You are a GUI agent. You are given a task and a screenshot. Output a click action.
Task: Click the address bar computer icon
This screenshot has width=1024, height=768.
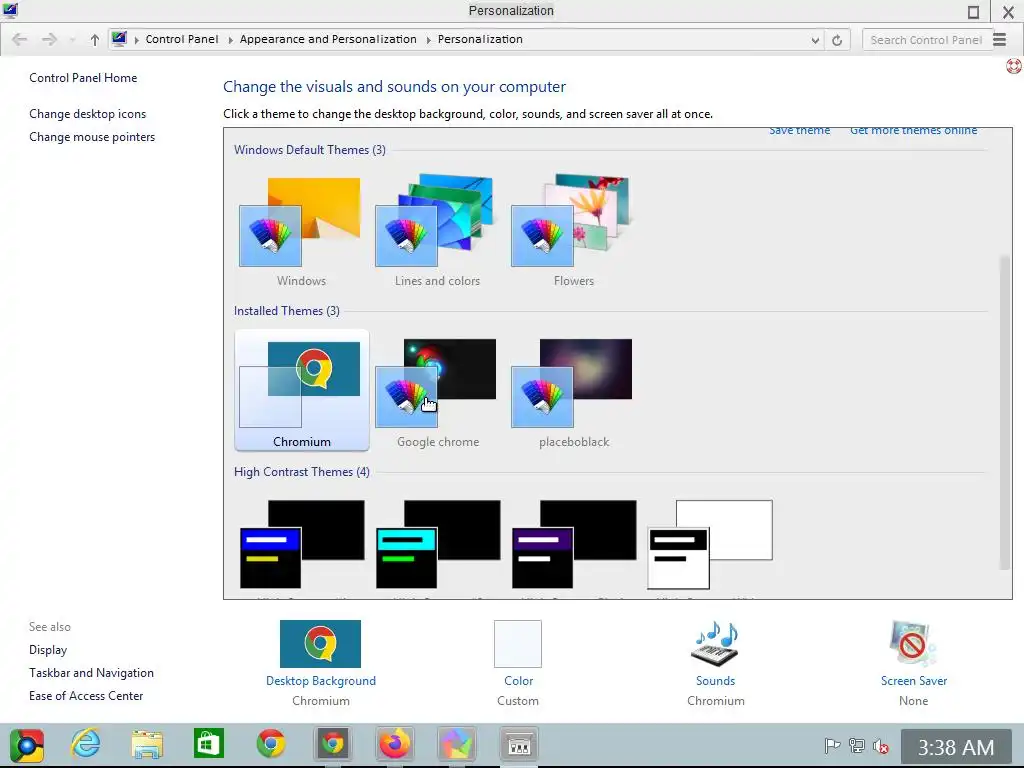pos(119,39)
